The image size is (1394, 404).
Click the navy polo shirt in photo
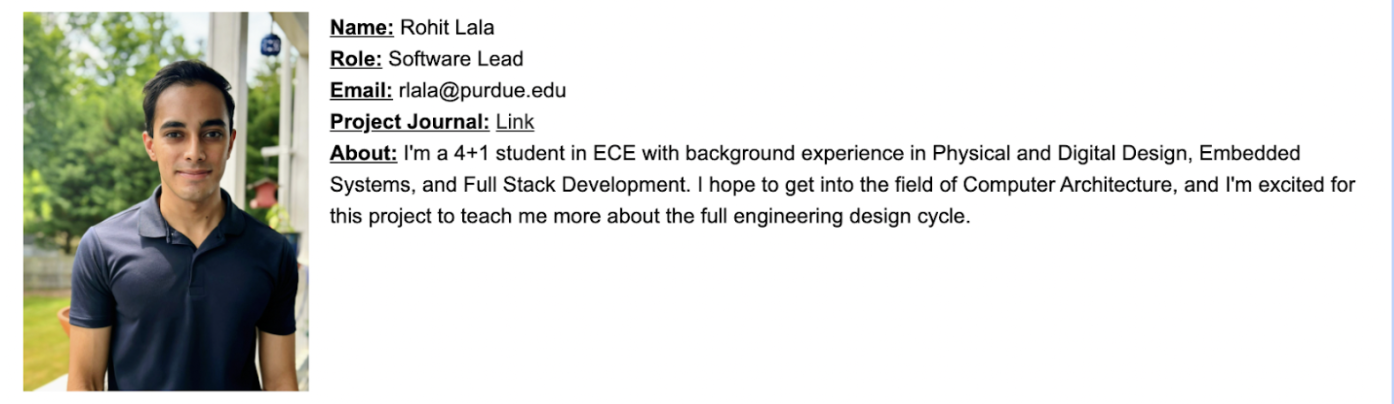[185, 300]
